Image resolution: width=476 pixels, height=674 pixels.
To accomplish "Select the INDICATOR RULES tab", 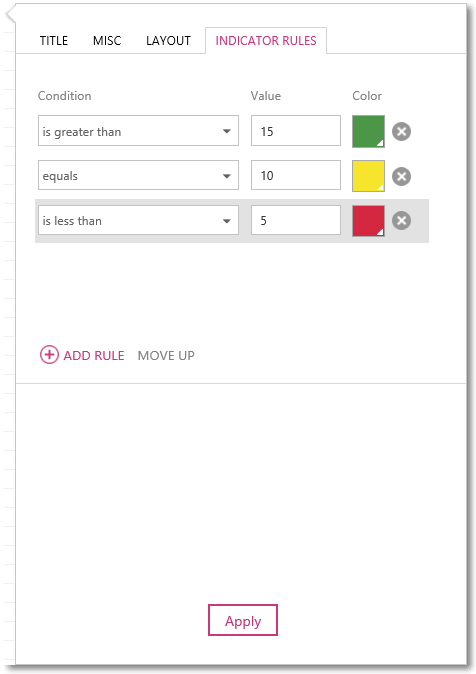I will tap(266, 41).
